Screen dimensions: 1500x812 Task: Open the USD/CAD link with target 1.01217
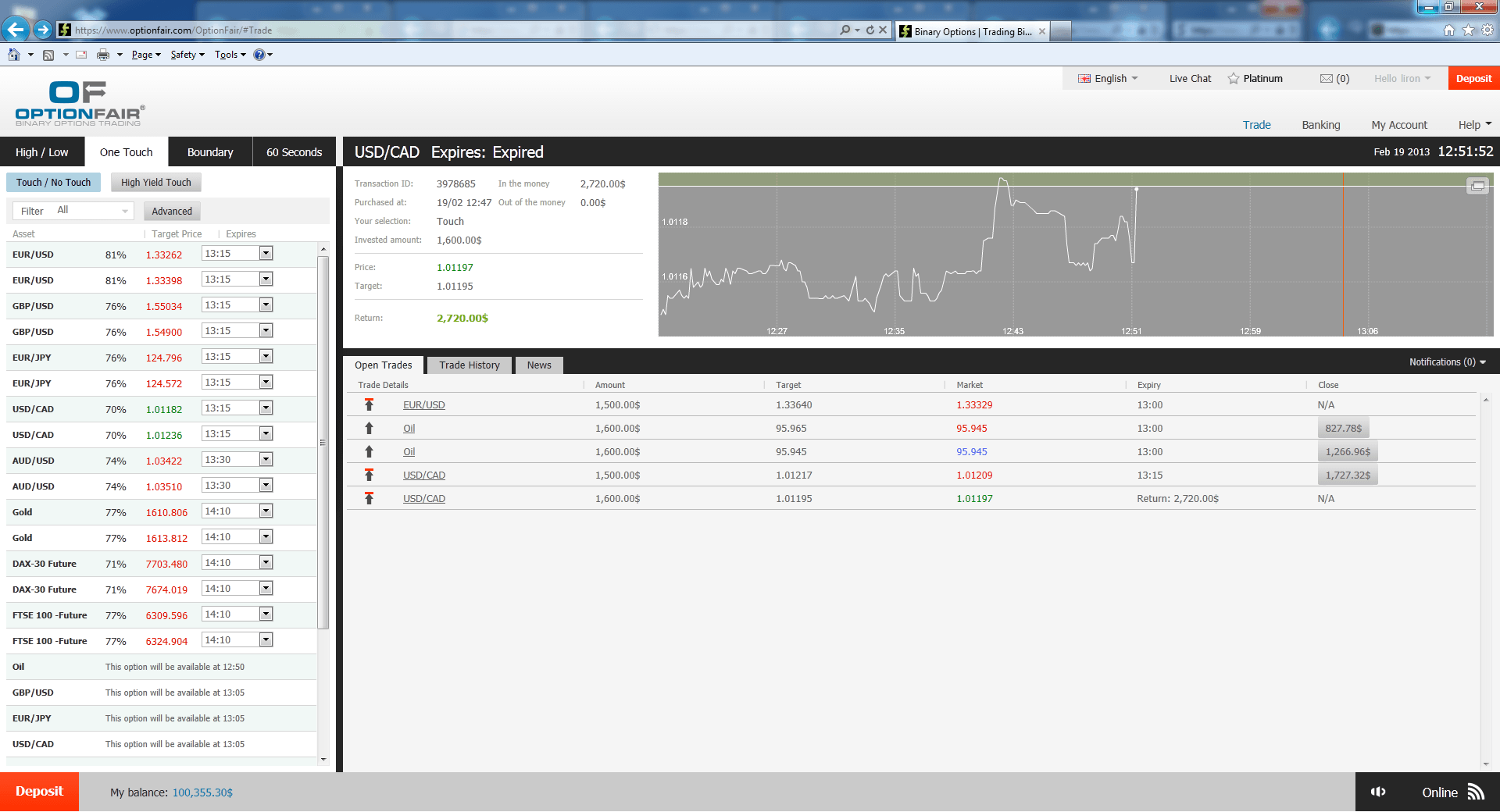click(x=424, y=475)
